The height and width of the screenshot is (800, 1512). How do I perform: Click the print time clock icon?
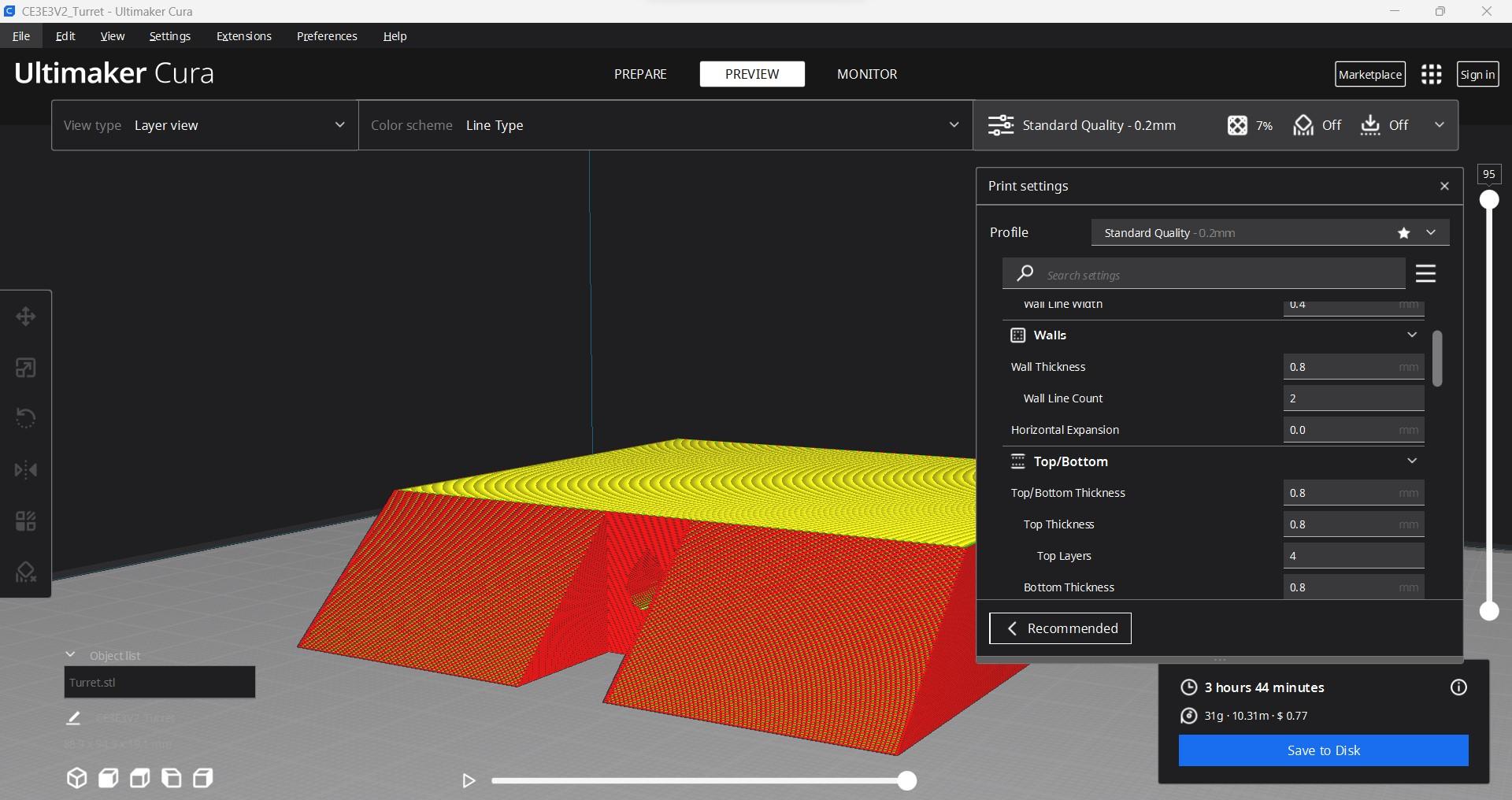[x=1188, y=687]
